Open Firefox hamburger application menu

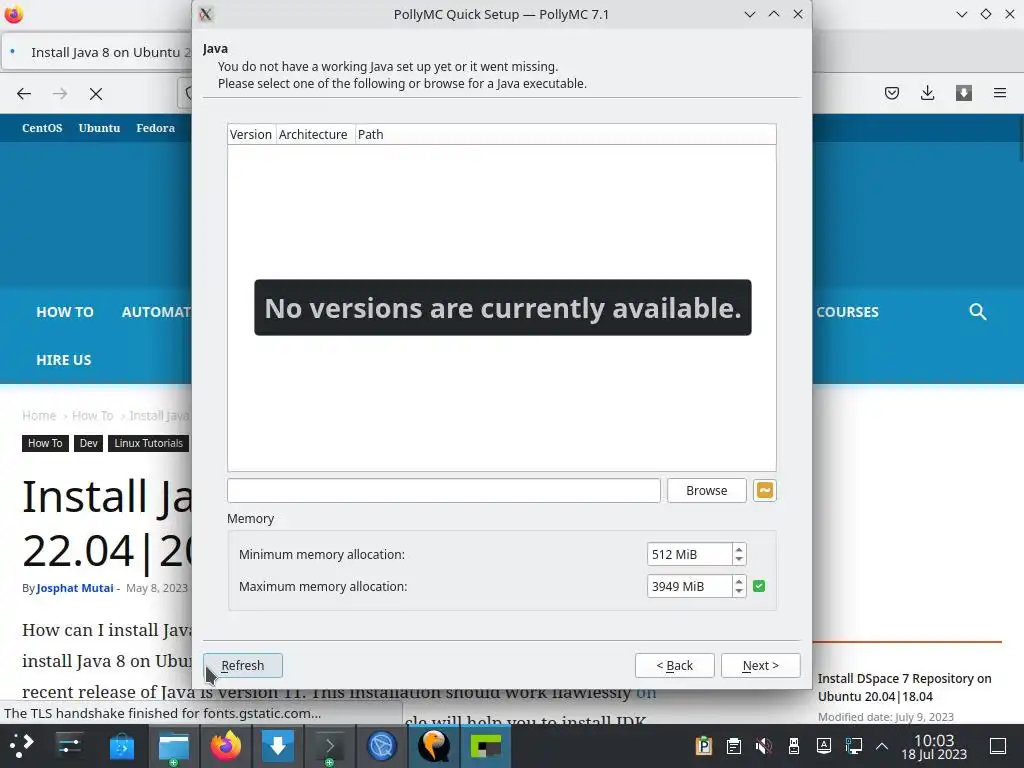click(1000, 93)
